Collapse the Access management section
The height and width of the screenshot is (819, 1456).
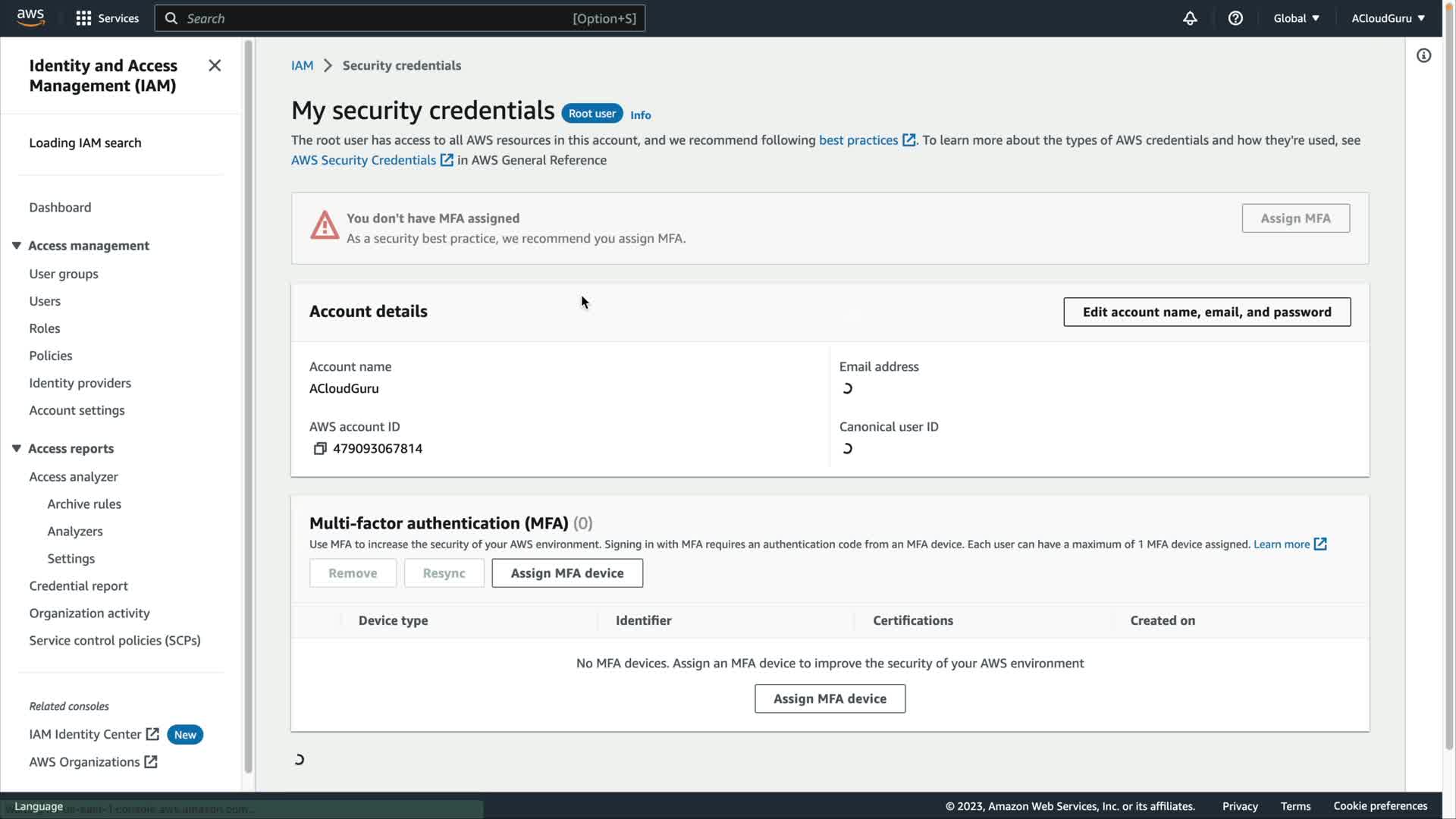pyautogui.click(x=17, y=246)
